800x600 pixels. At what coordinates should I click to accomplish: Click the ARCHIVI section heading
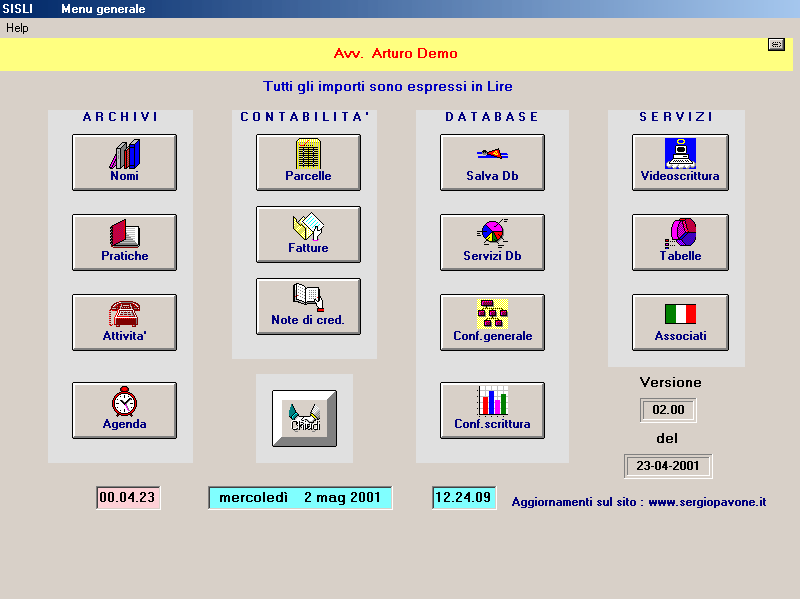pos(120,117)
